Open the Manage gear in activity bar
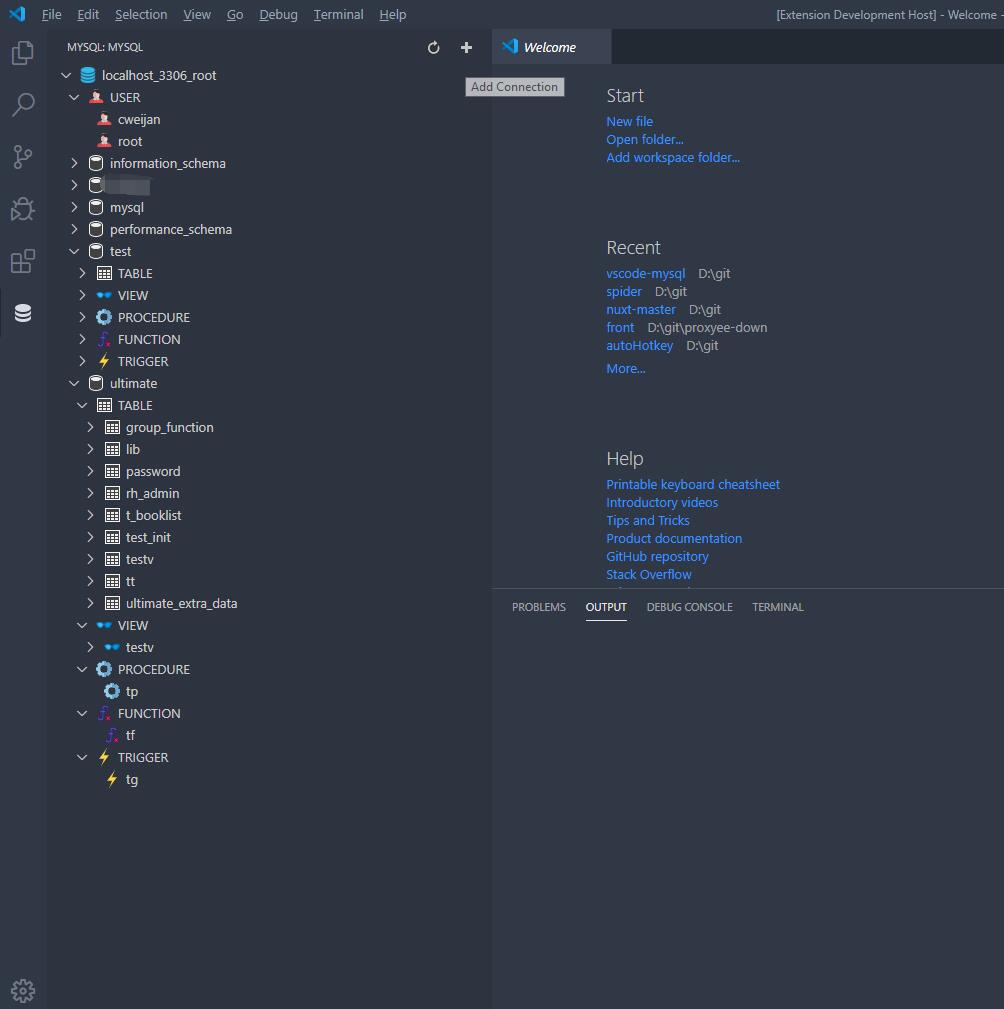The height and width of the screenshot is (1009, 1004). 23,991
